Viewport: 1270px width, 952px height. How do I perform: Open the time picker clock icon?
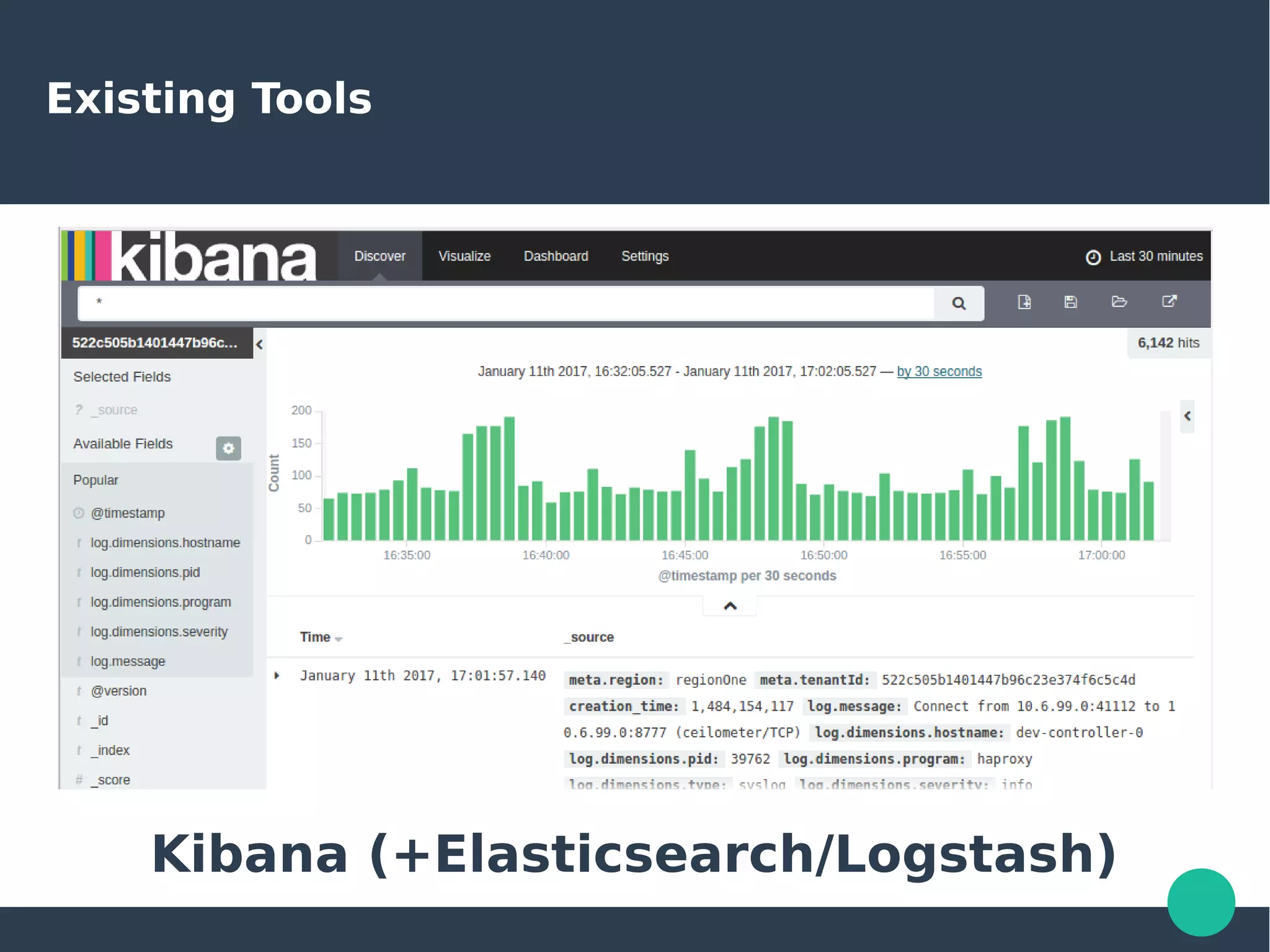pos(1093,257)
